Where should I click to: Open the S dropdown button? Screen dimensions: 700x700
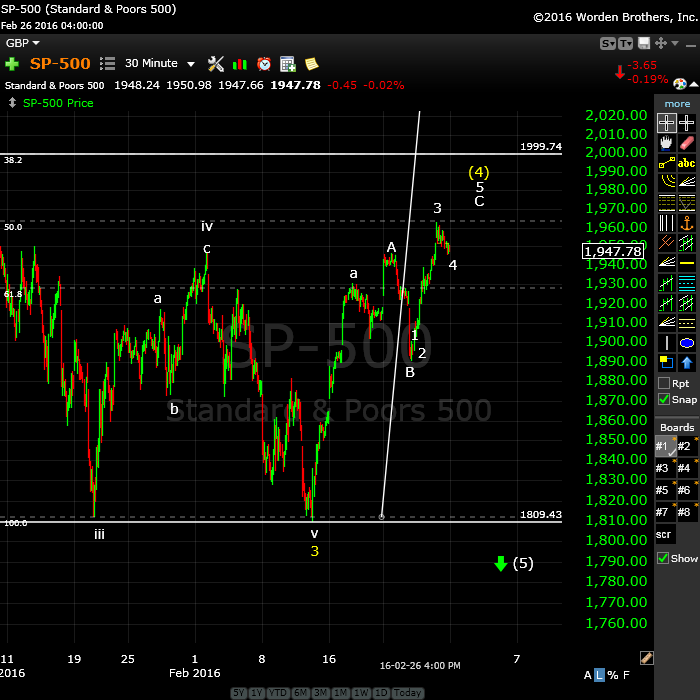[x=608, y=43]
